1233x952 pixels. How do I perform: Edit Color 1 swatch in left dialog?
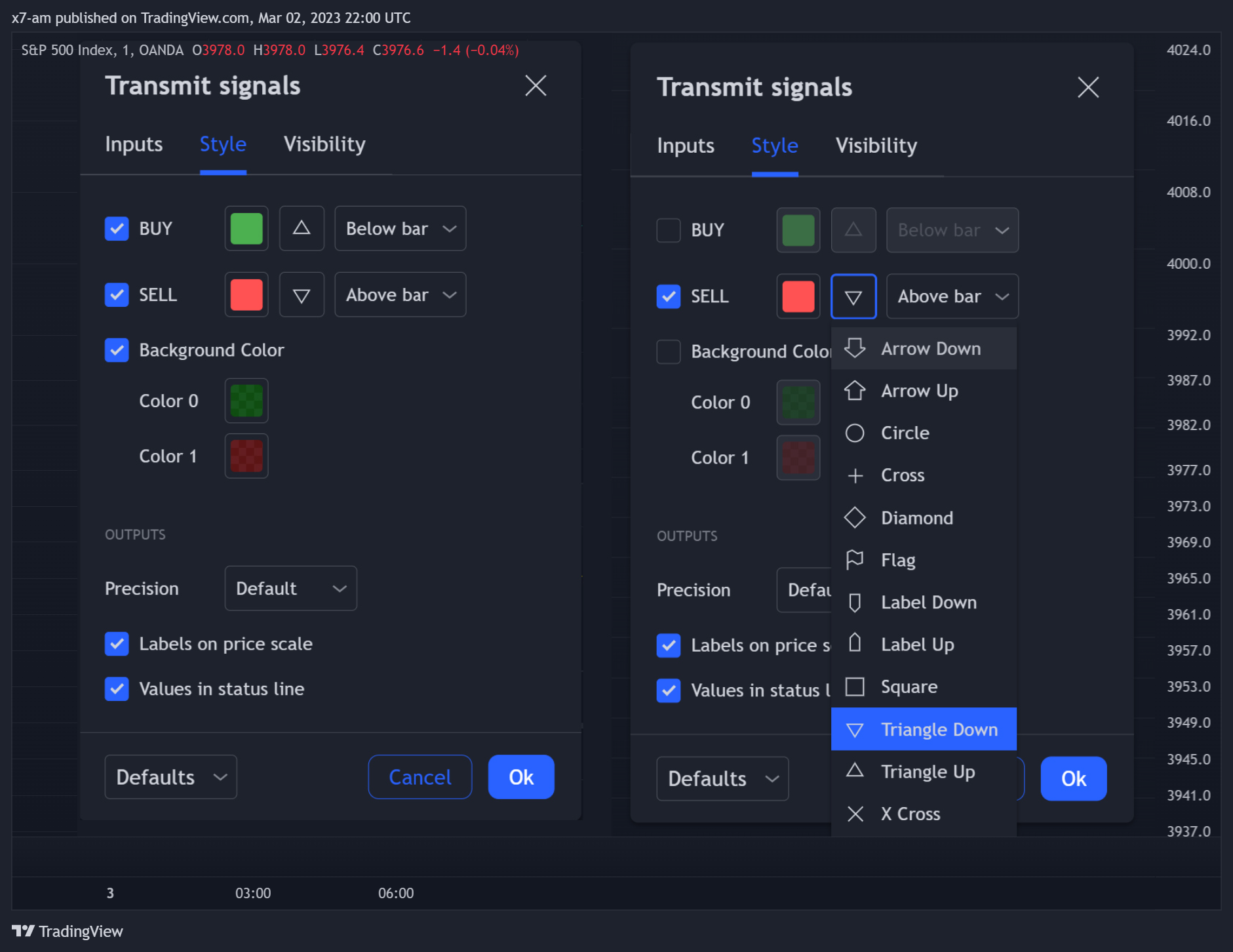[246, 456]
